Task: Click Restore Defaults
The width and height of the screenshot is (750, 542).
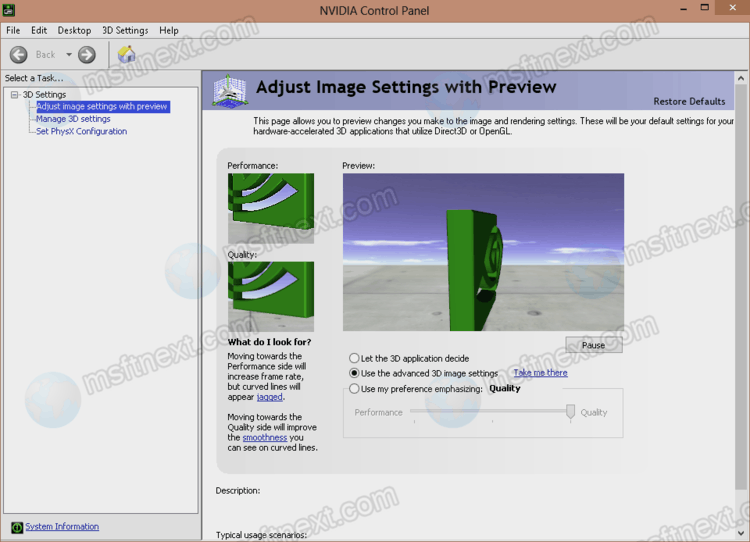Action: pyautogui.click(x=689, y=101)
